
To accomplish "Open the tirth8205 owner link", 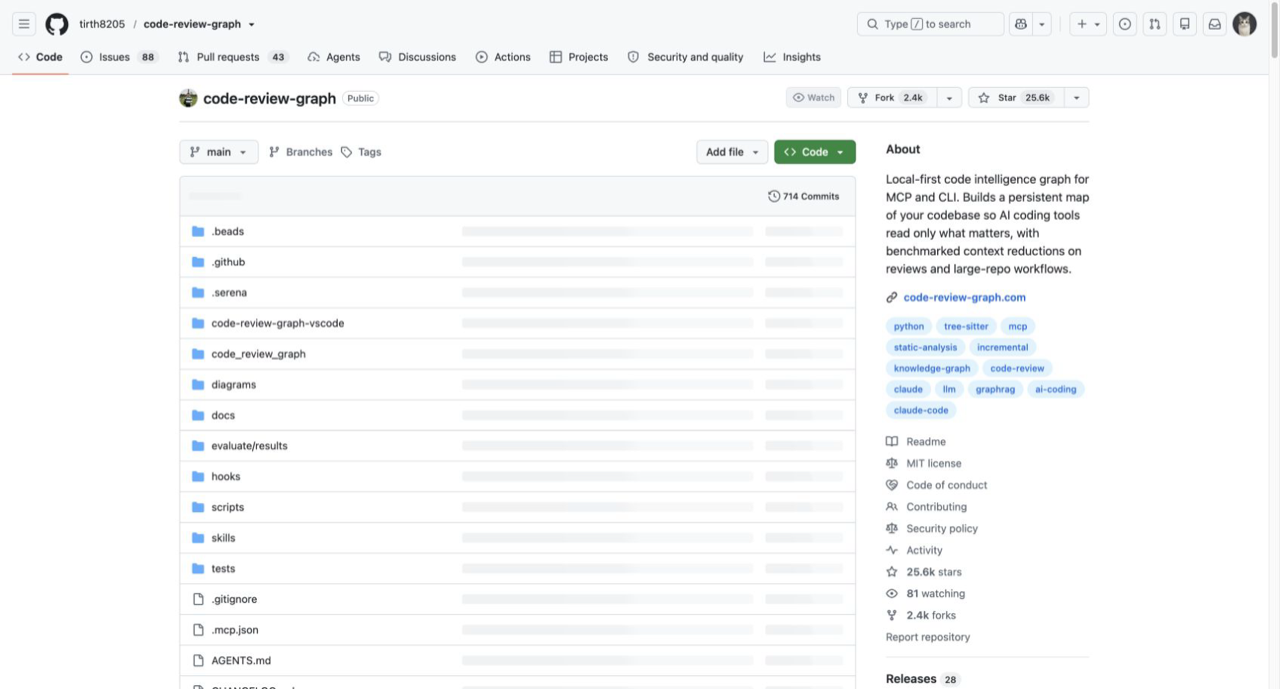I will coord(103,24).
